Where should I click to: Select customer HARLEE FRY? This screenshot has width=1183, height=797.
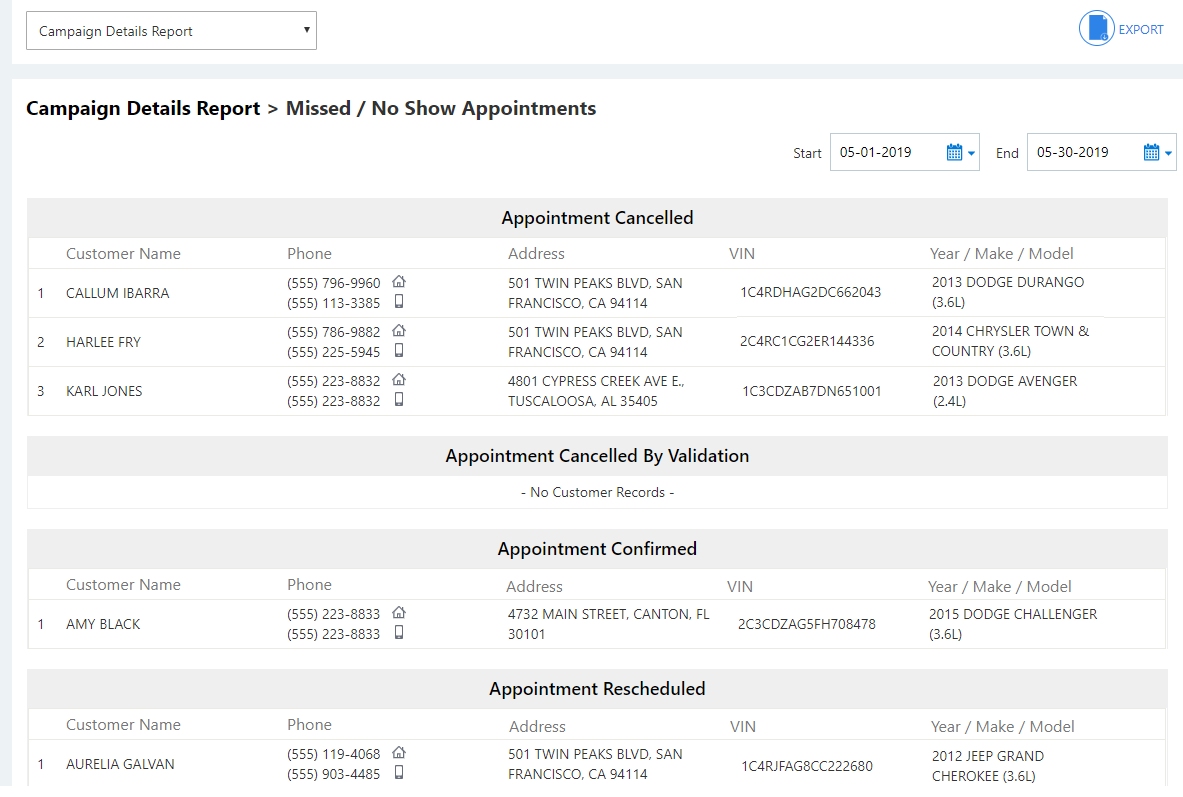tap(103, 342)
